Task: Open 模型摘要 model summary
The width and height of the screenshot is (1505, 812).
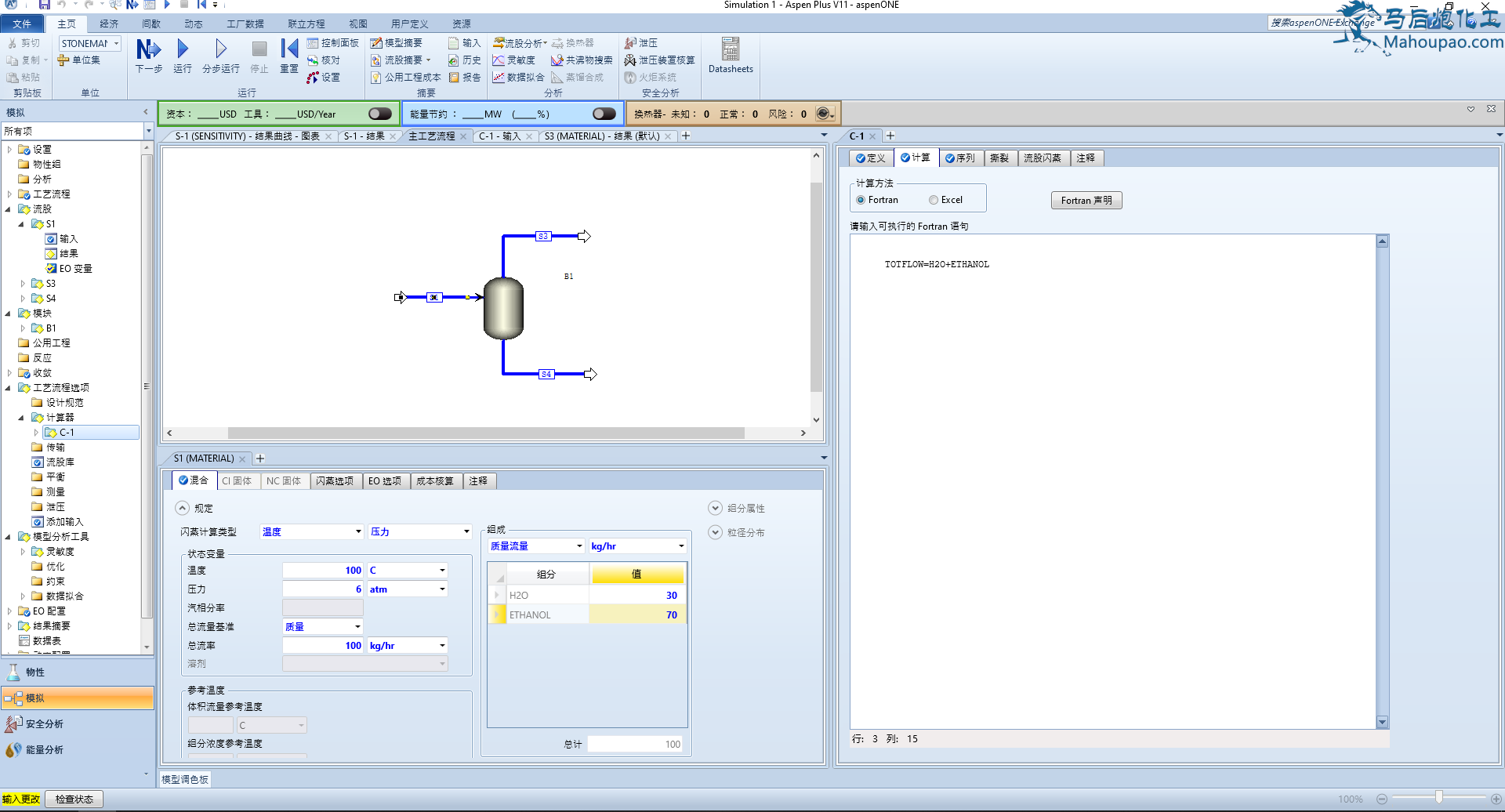Action: coord(396,43)
